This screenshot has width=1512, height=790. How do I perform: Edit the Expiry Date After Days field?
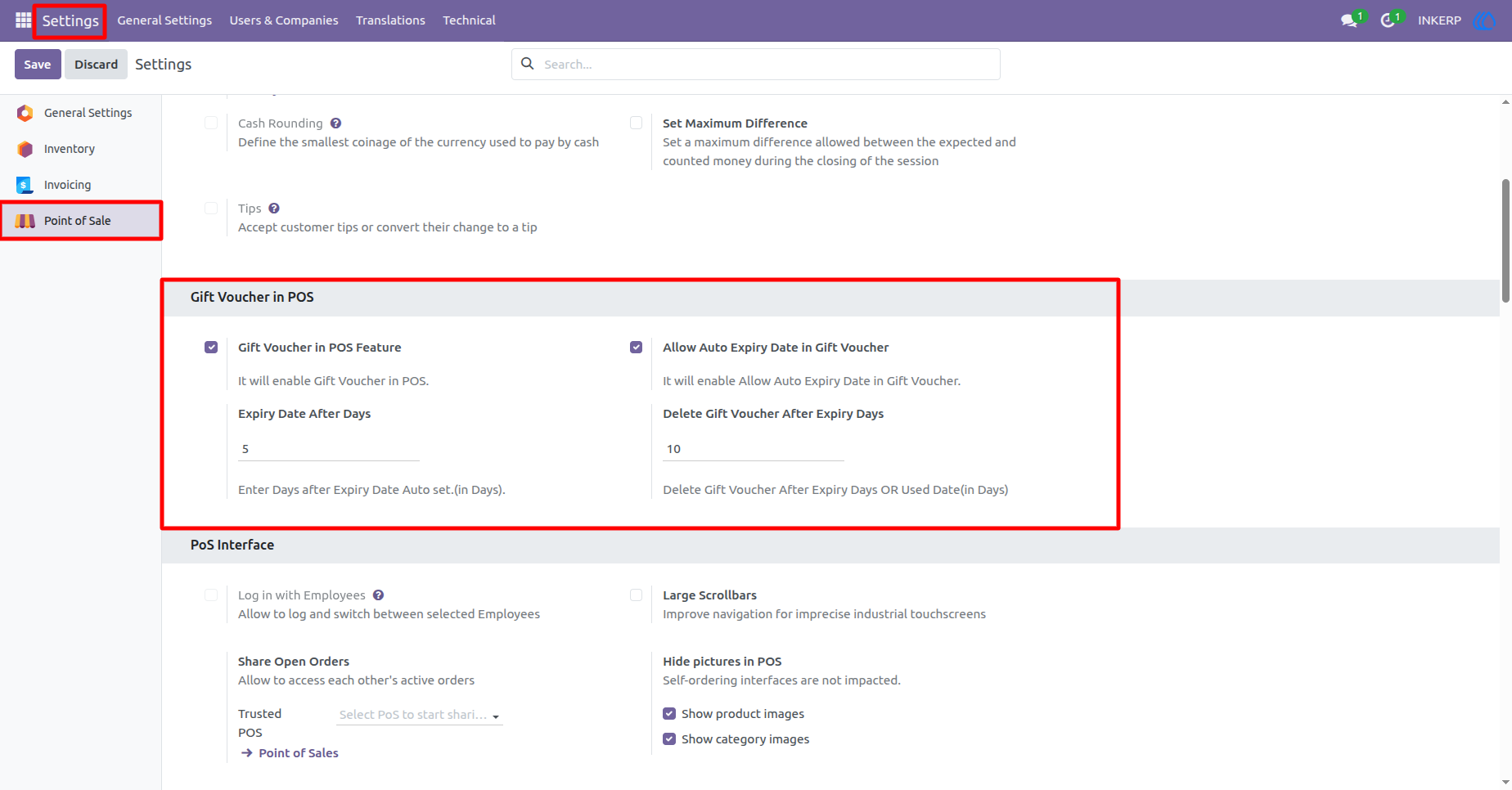329,449
